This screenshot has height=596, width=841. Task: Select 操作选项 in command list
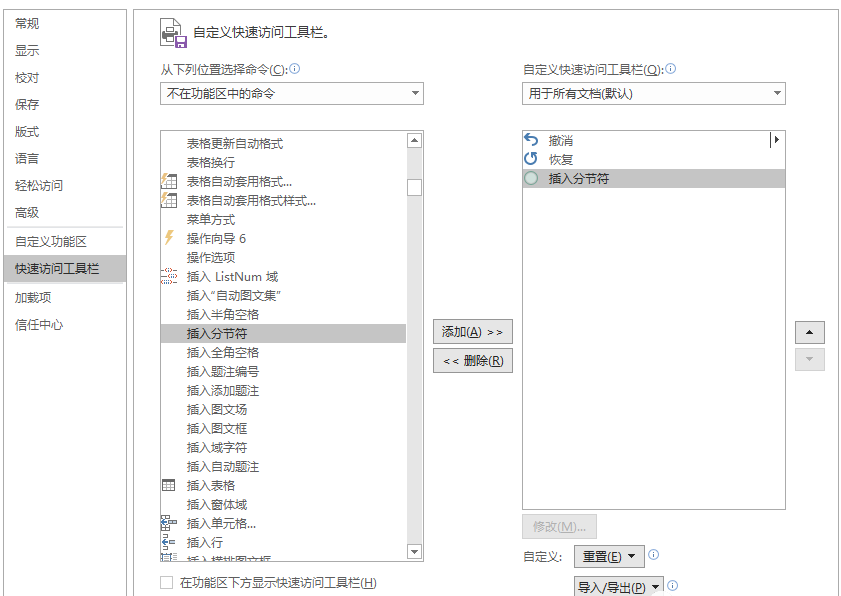pos(283,257)
